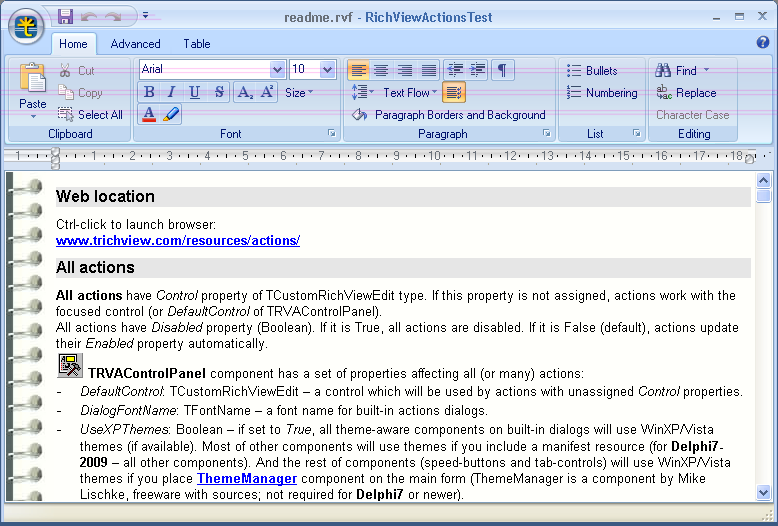This screenshot has height=526, width=778.
Task: Click the left indent marker on ruler
Action: (x=55, y=158)
